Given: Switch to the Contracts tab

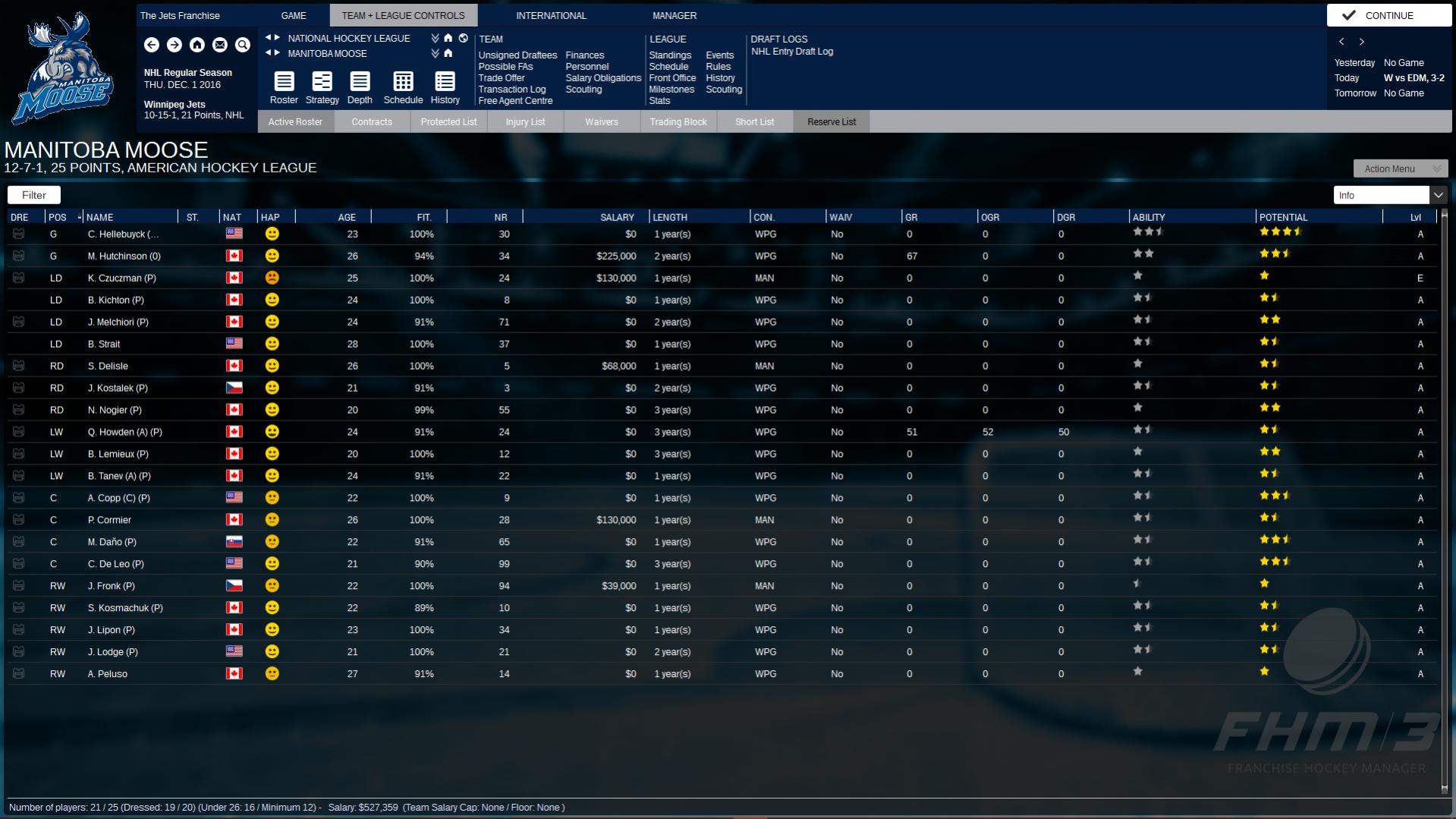Looking at the screenshot, I should click(x=372, y=121).
